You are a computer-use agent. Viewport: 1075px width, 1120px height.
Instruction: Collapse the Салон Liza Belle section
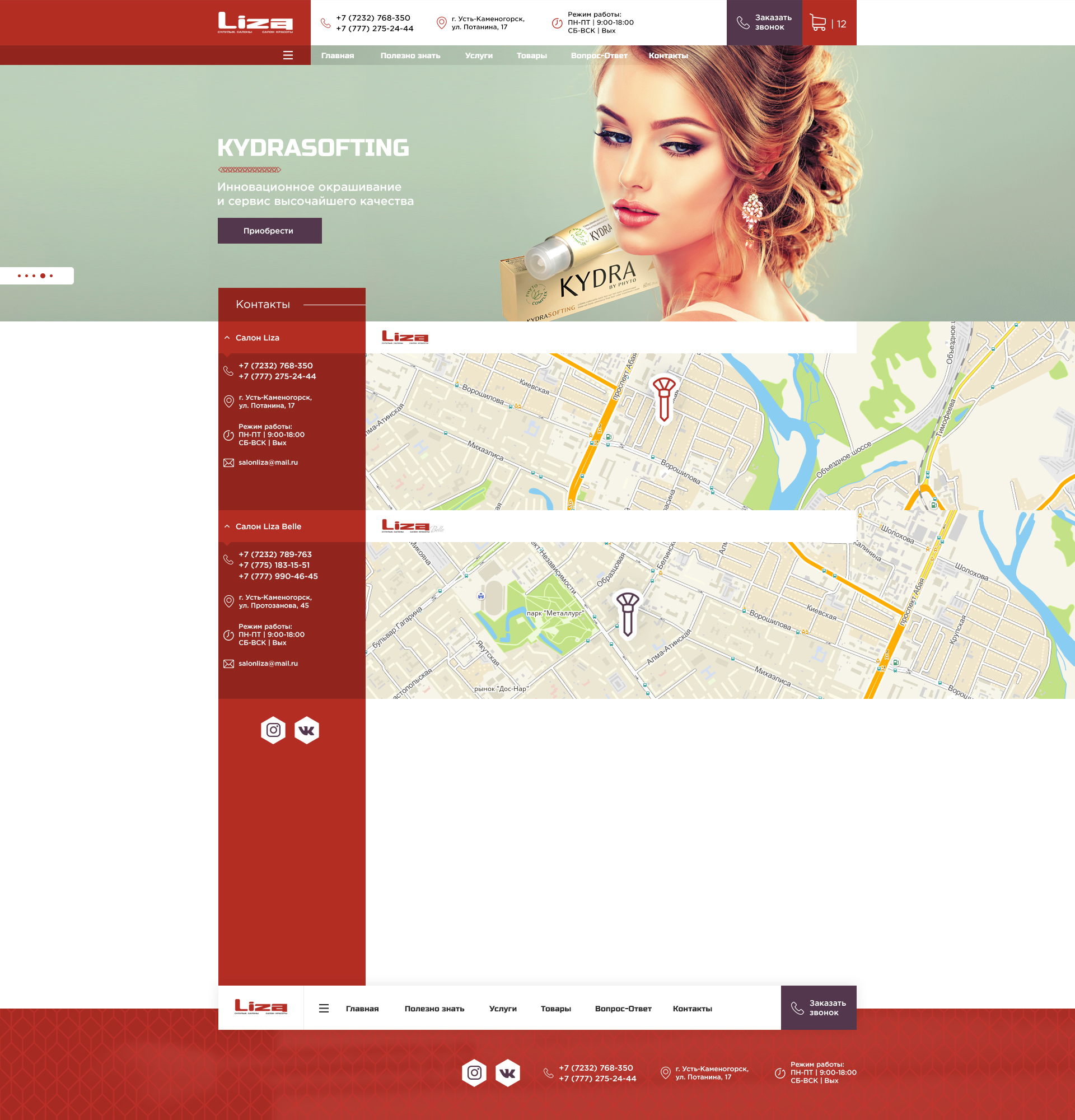click(227, 526)
